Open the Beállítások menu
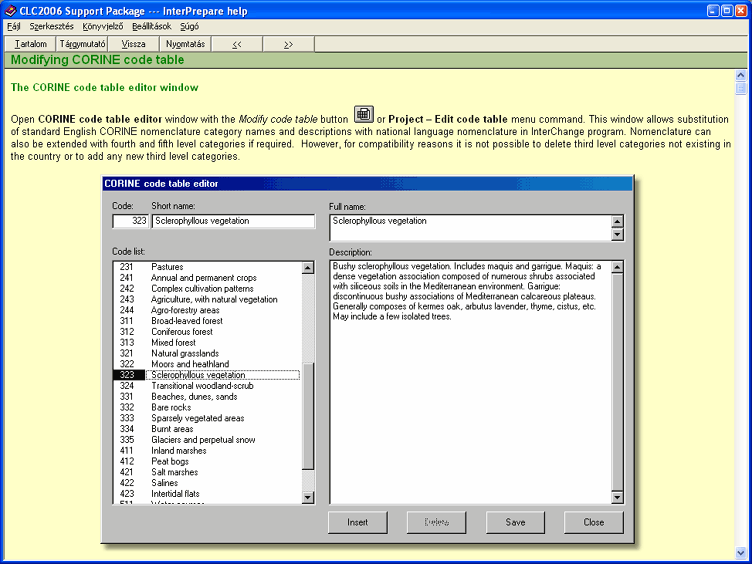The width and height of the screenshot is (752, 564). pos(152,26)
